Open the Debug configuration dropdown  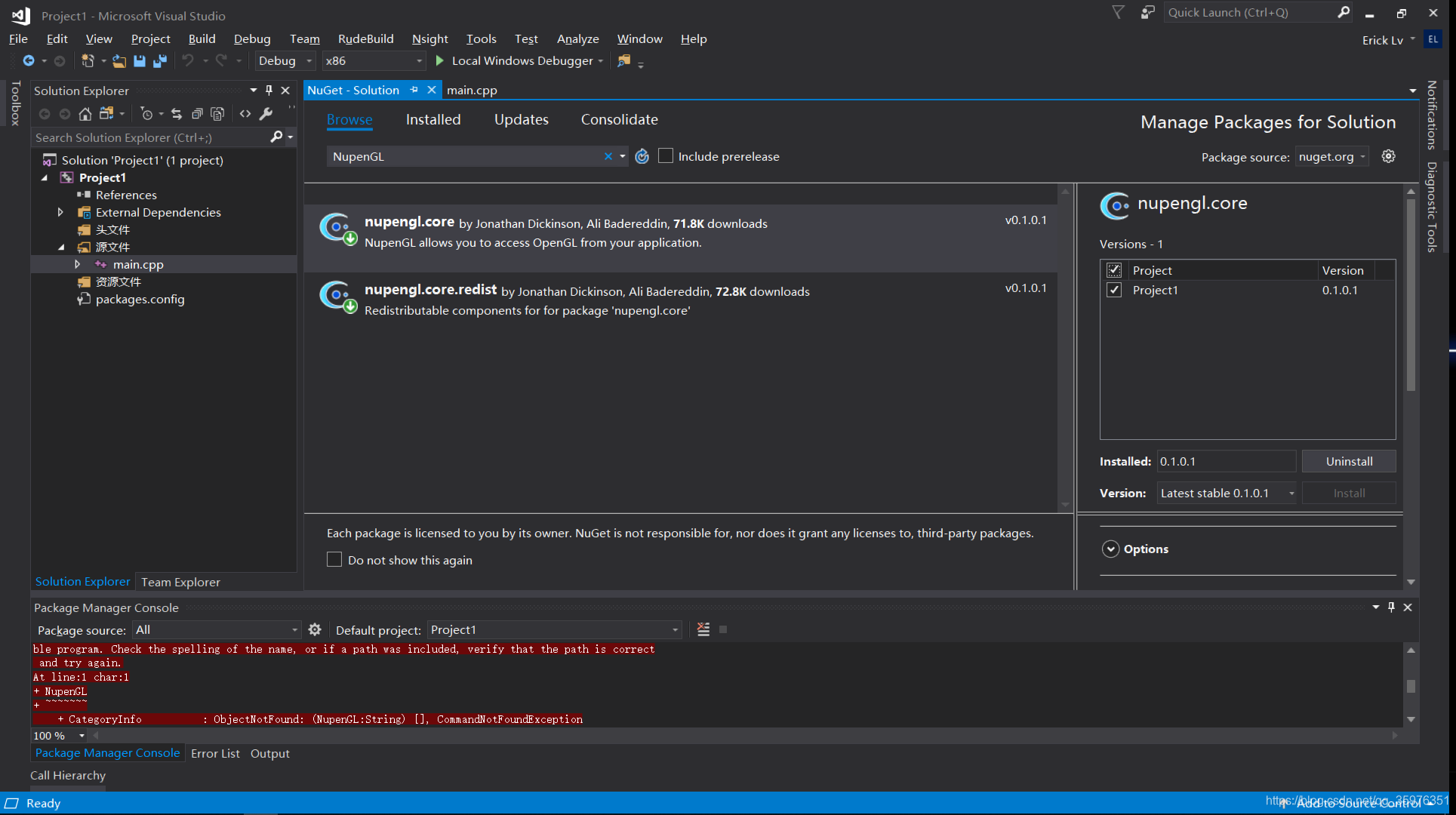click(x=285, y=61)
